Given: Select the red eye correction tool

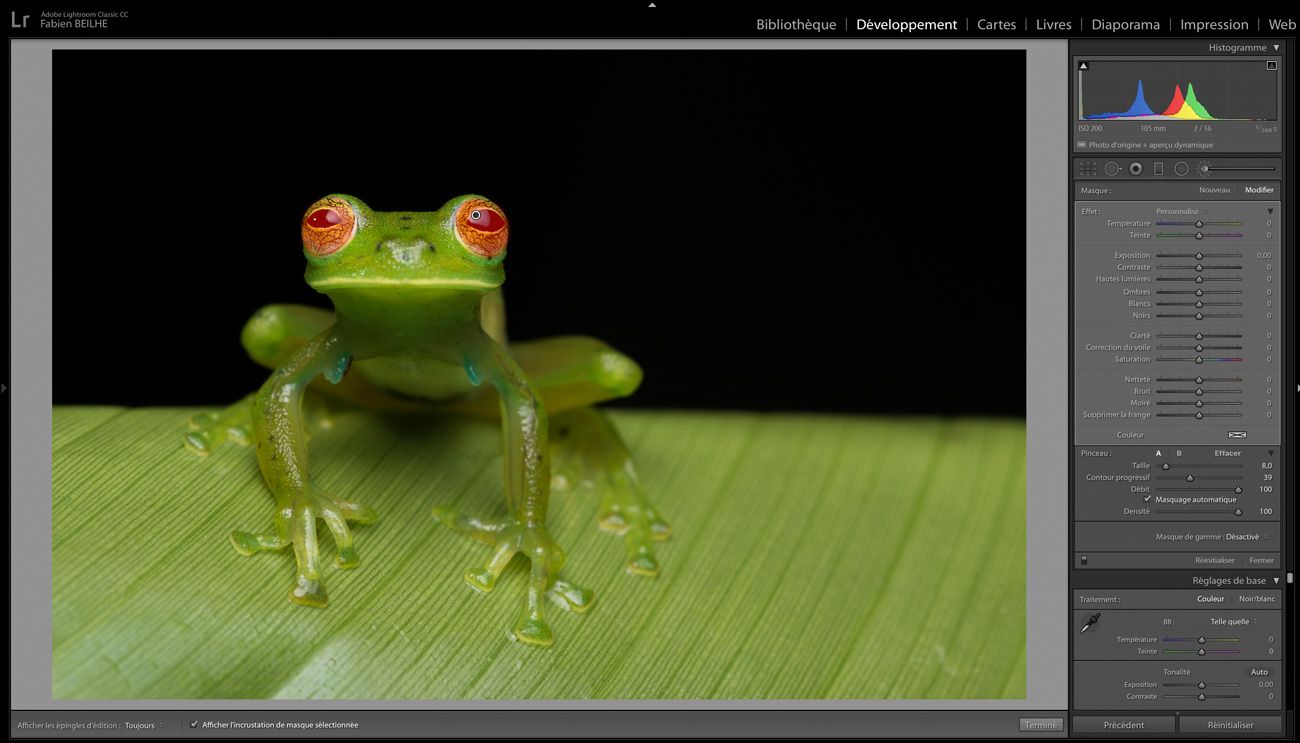Looking at the screenshot, I should coord(1136,169).
